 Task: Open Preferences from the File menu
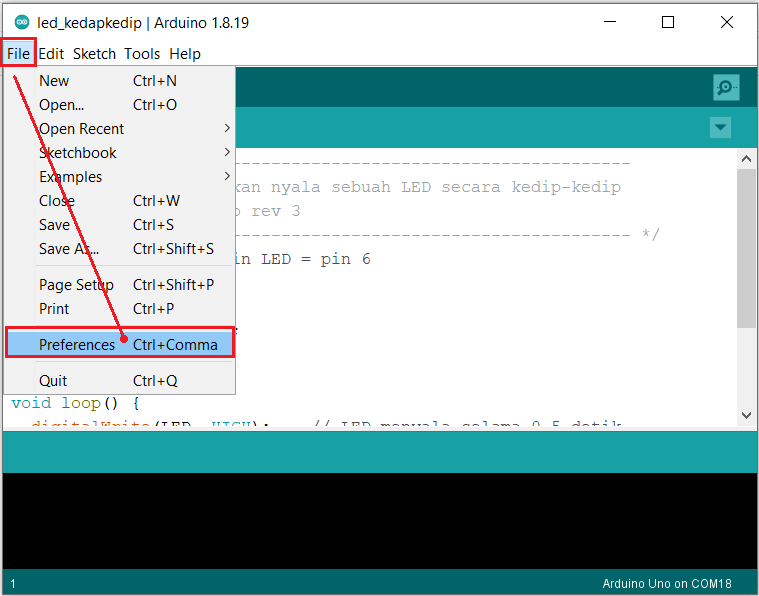click(x=120, y=344)
